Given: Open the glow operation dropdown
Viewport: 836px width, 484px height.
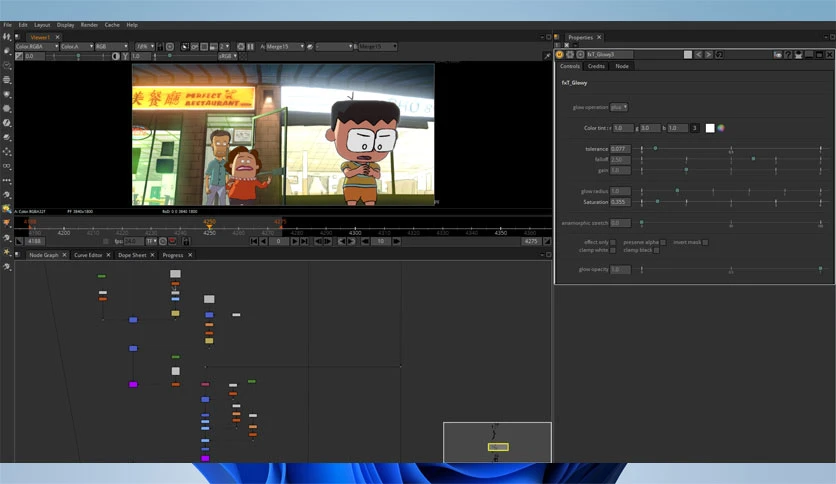Looking at the screenshot, I should point(619,107).
